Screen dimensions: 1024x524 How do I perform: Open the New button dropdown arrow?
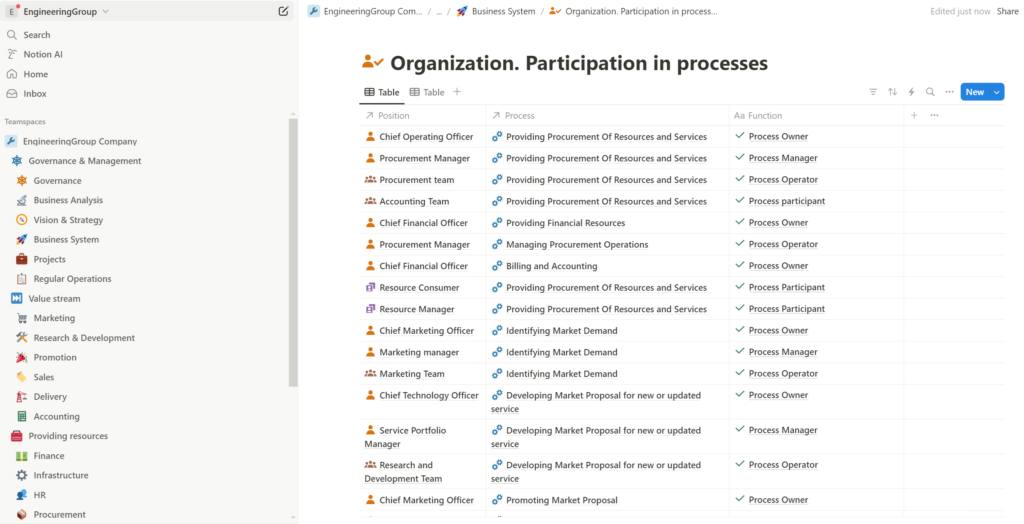click(x=997, y=92)
